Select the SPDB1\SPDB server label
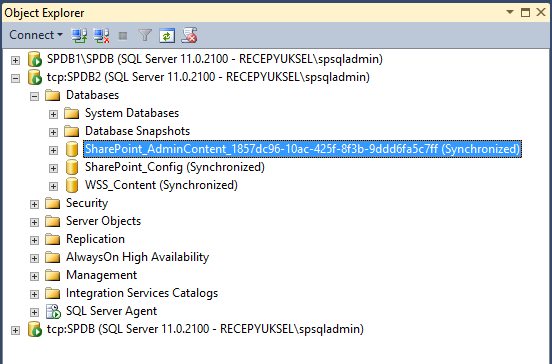Image resolution: width=552 pixels, height=364 pixels. tap(215, 59)
